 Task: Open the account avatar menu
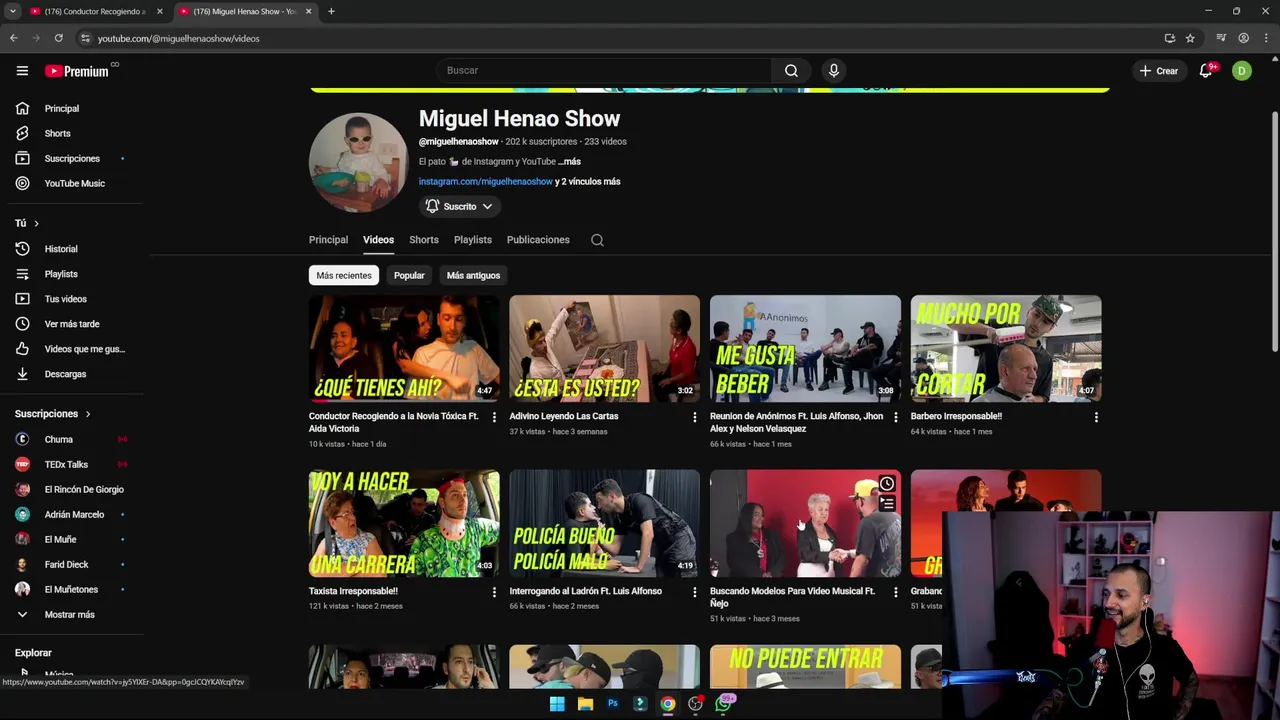point(1242,70)
